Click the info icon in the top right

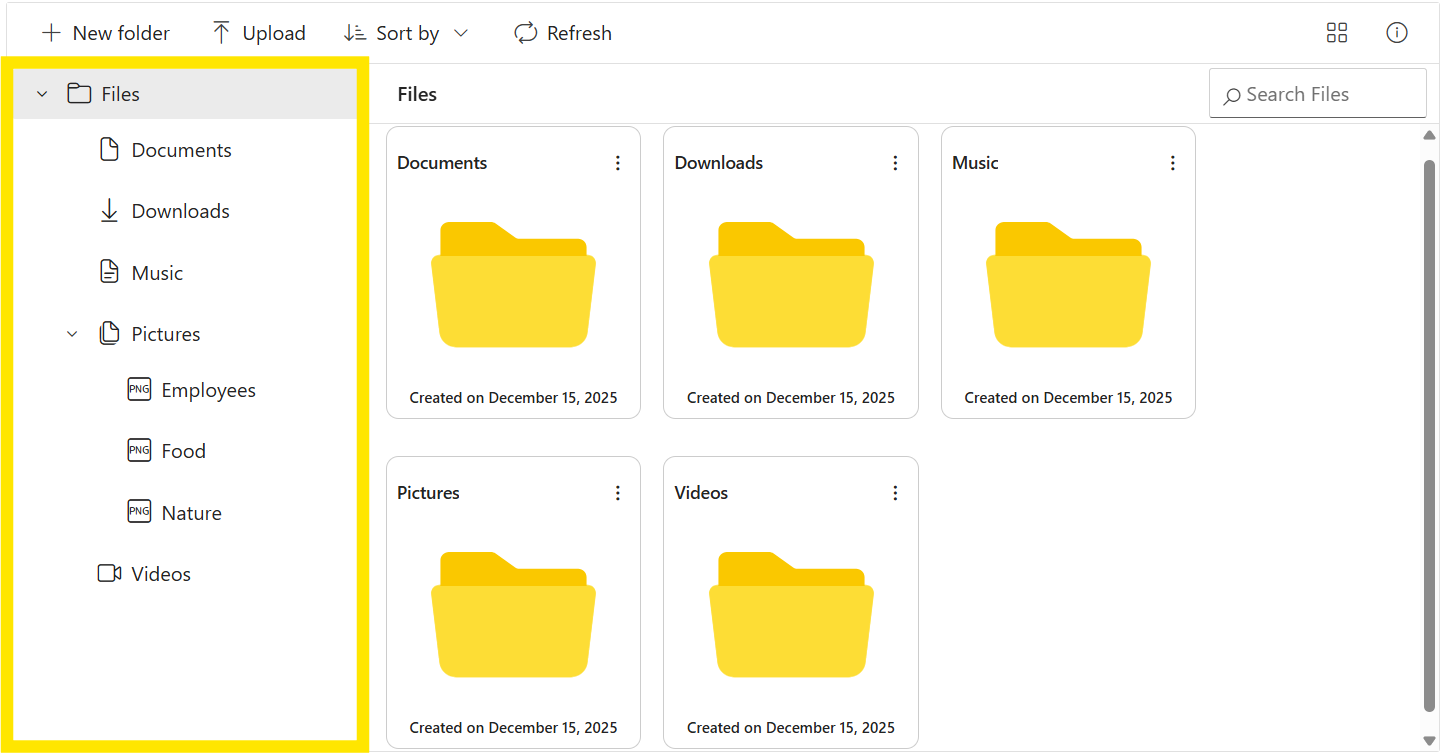click(x=1397, y=32)
